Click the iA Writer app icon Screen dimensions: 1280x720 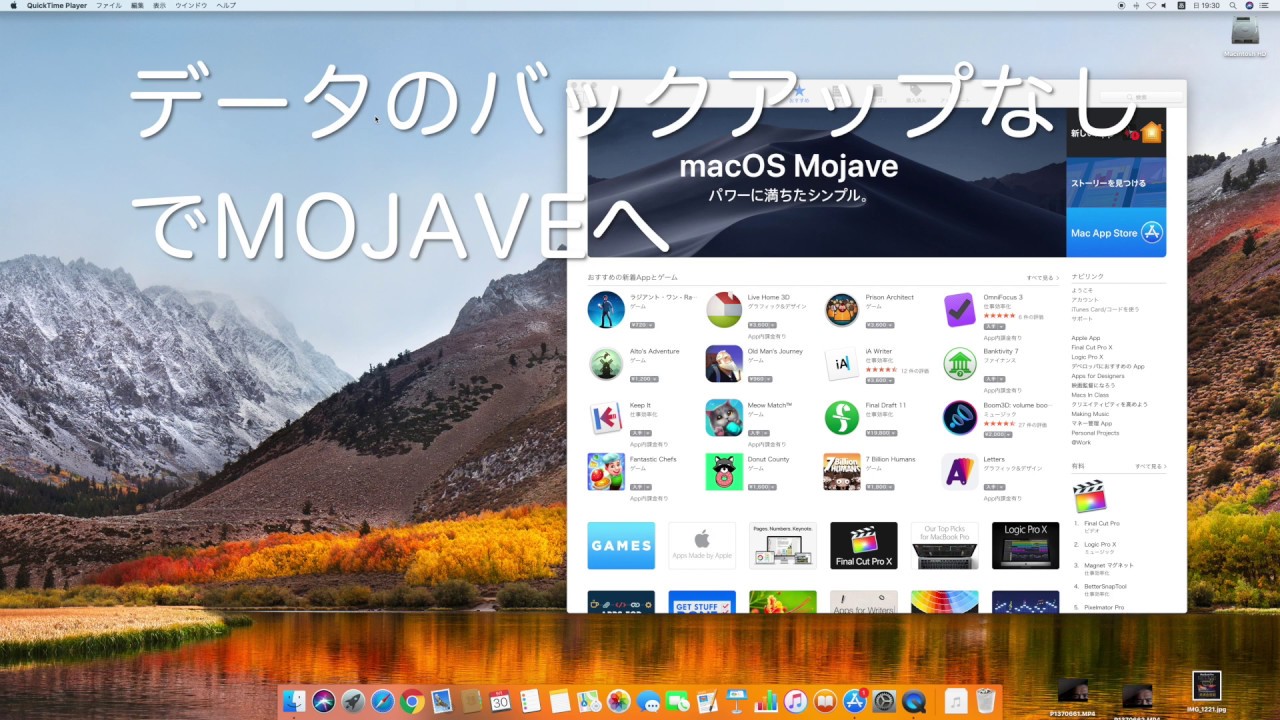[842, 364]
